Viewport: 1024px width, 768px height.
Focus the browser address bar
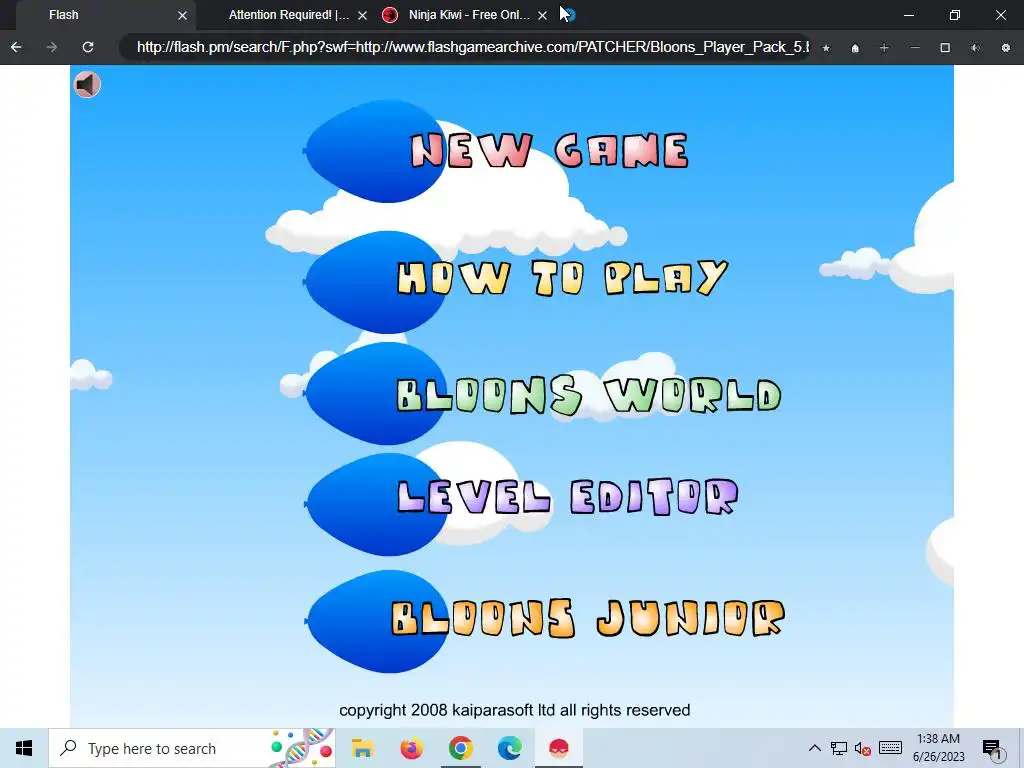(465, 47)
